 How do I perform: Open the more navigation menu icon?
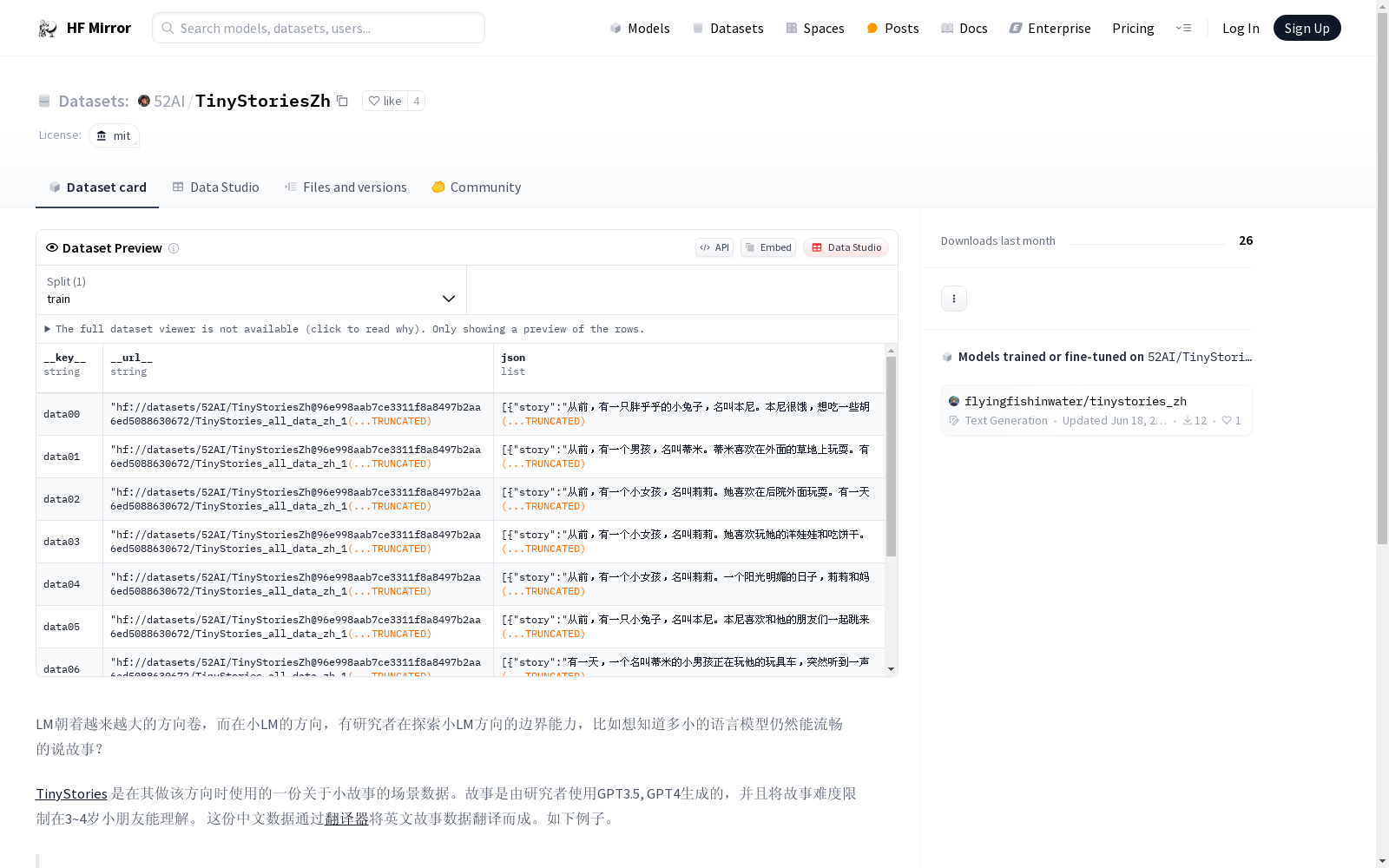point(1183,28)
